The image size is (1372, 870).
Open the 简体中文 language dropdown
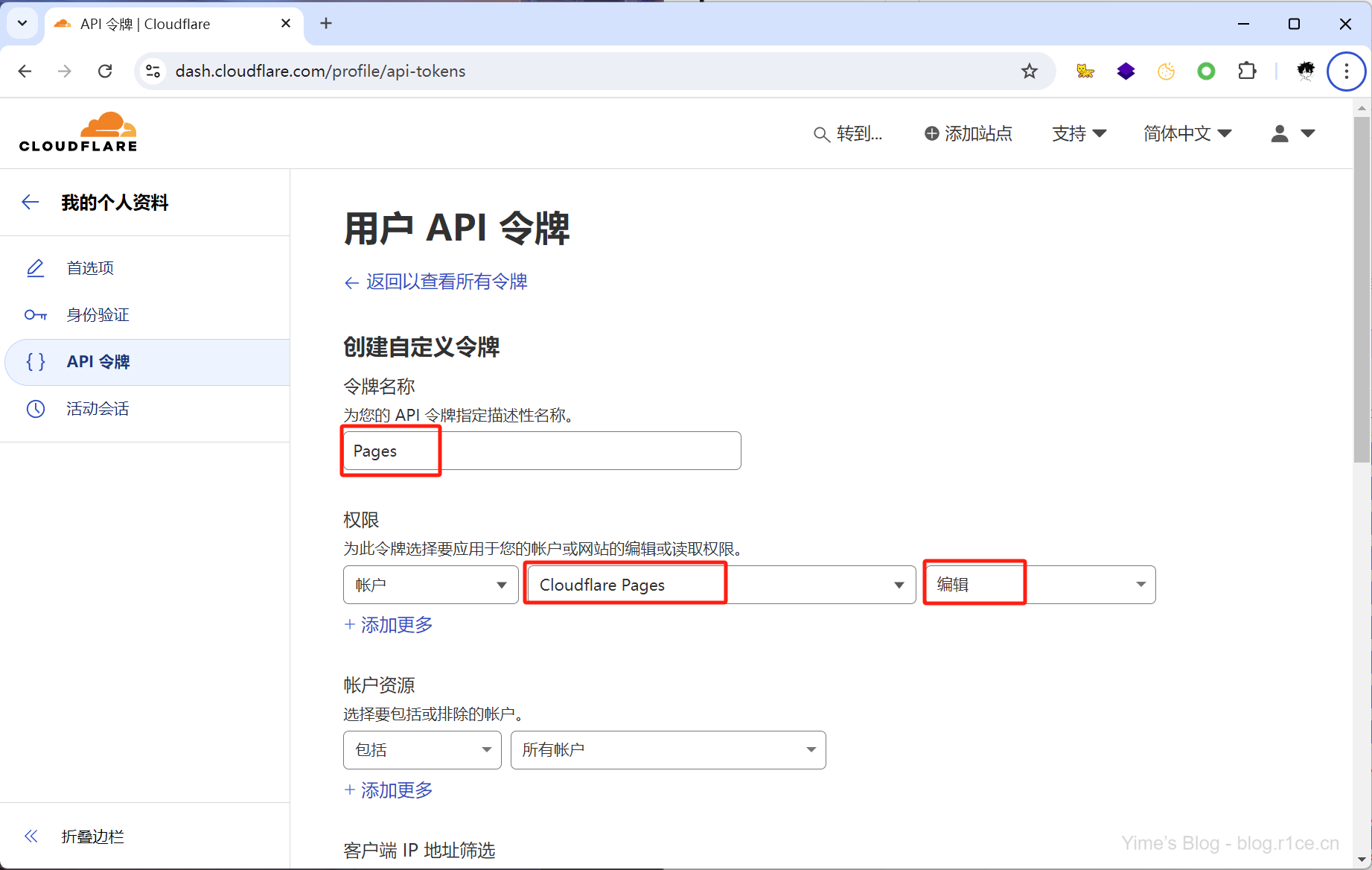(x=1187, y=133)
